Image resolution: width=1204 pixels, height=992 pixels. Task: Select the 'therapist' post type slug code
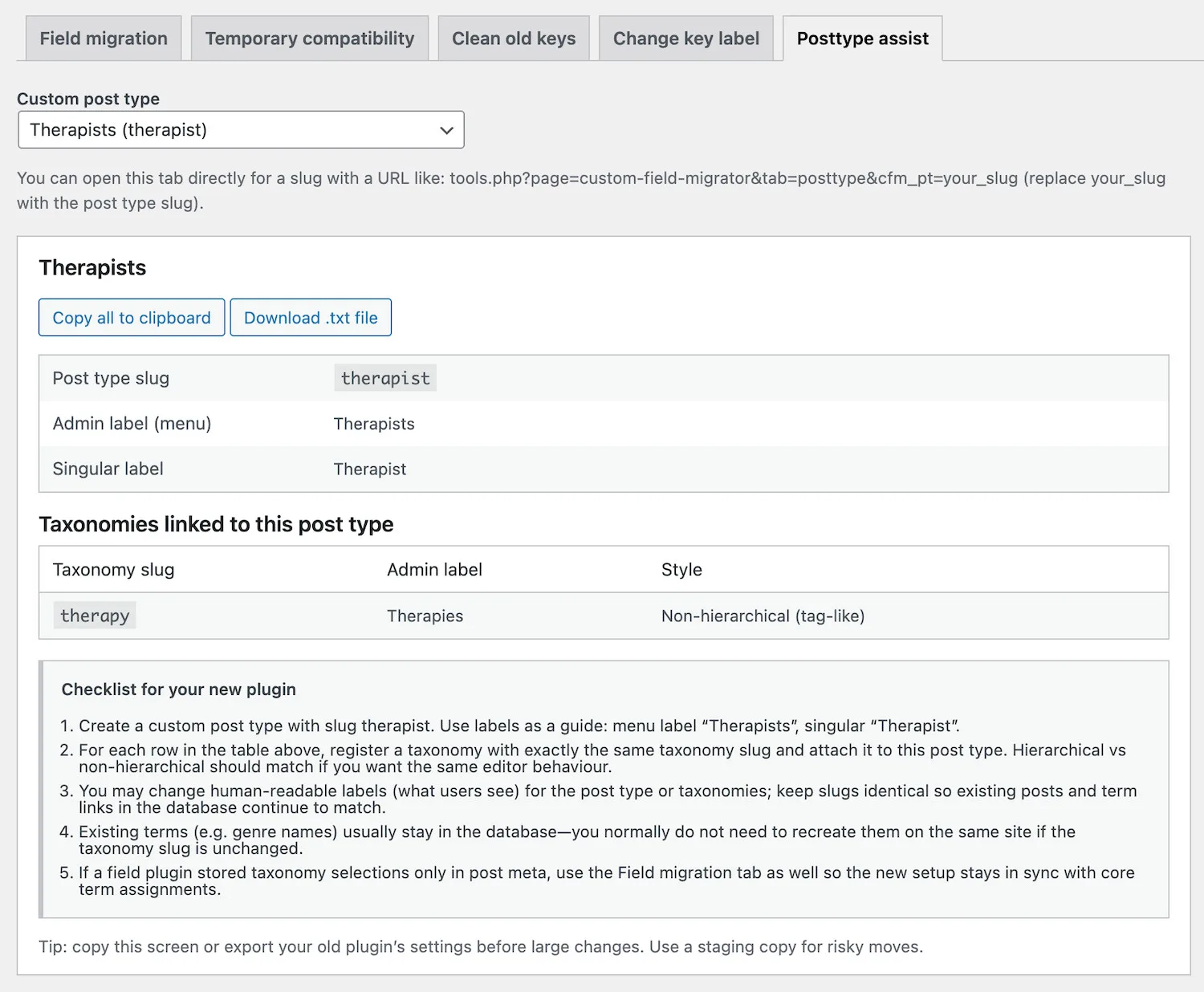click(x=385, y=378)
